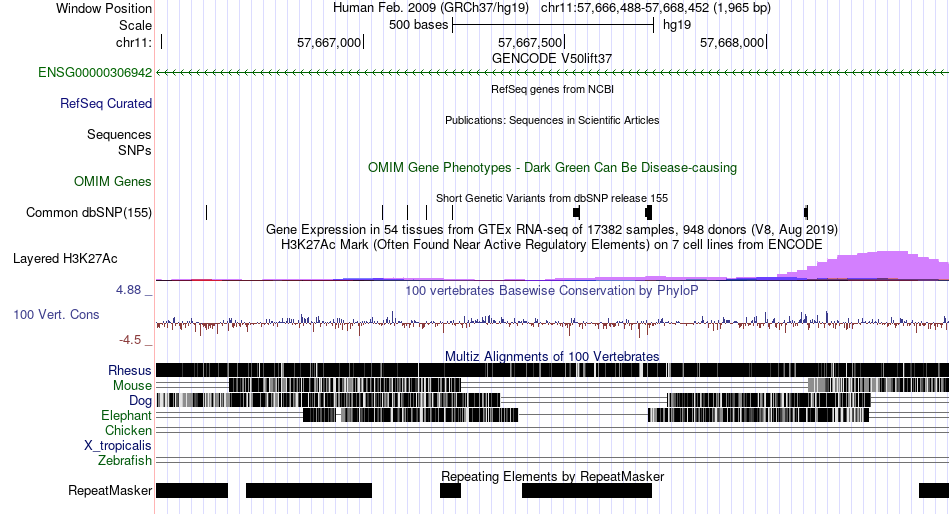Image resolution: width=950 pixels, height=514 pixels.
Task: Click the Layered H3K27Ac track label
Action: (x=65, y=259)
